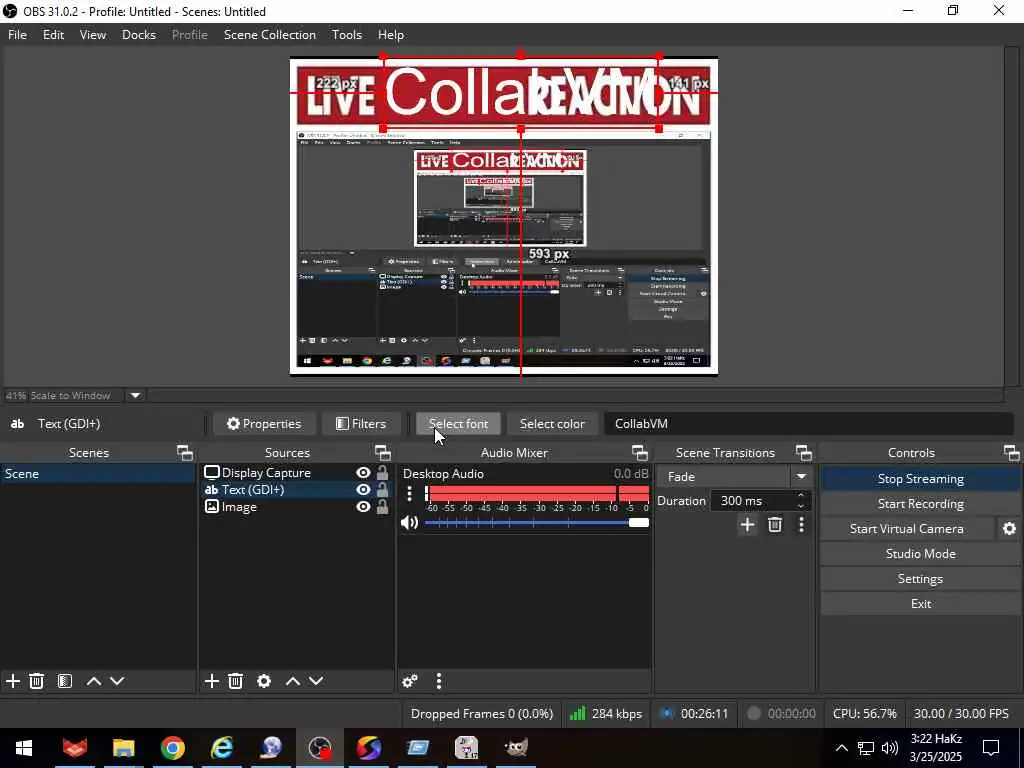Expand the preview scale dropdown arrow
The image size is (1024, 768).
(135, 395)
